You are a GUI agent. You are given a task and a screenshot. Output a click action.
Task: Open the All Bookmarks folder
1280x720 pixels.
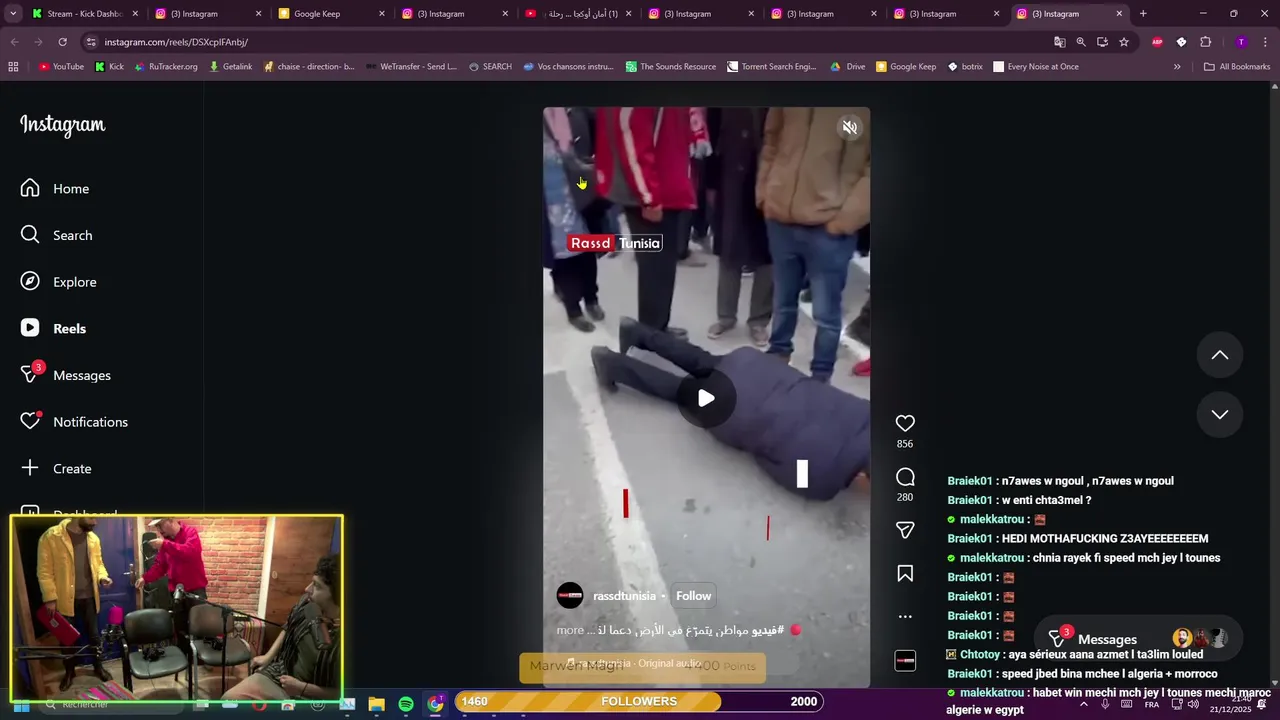coord(1237,67)
